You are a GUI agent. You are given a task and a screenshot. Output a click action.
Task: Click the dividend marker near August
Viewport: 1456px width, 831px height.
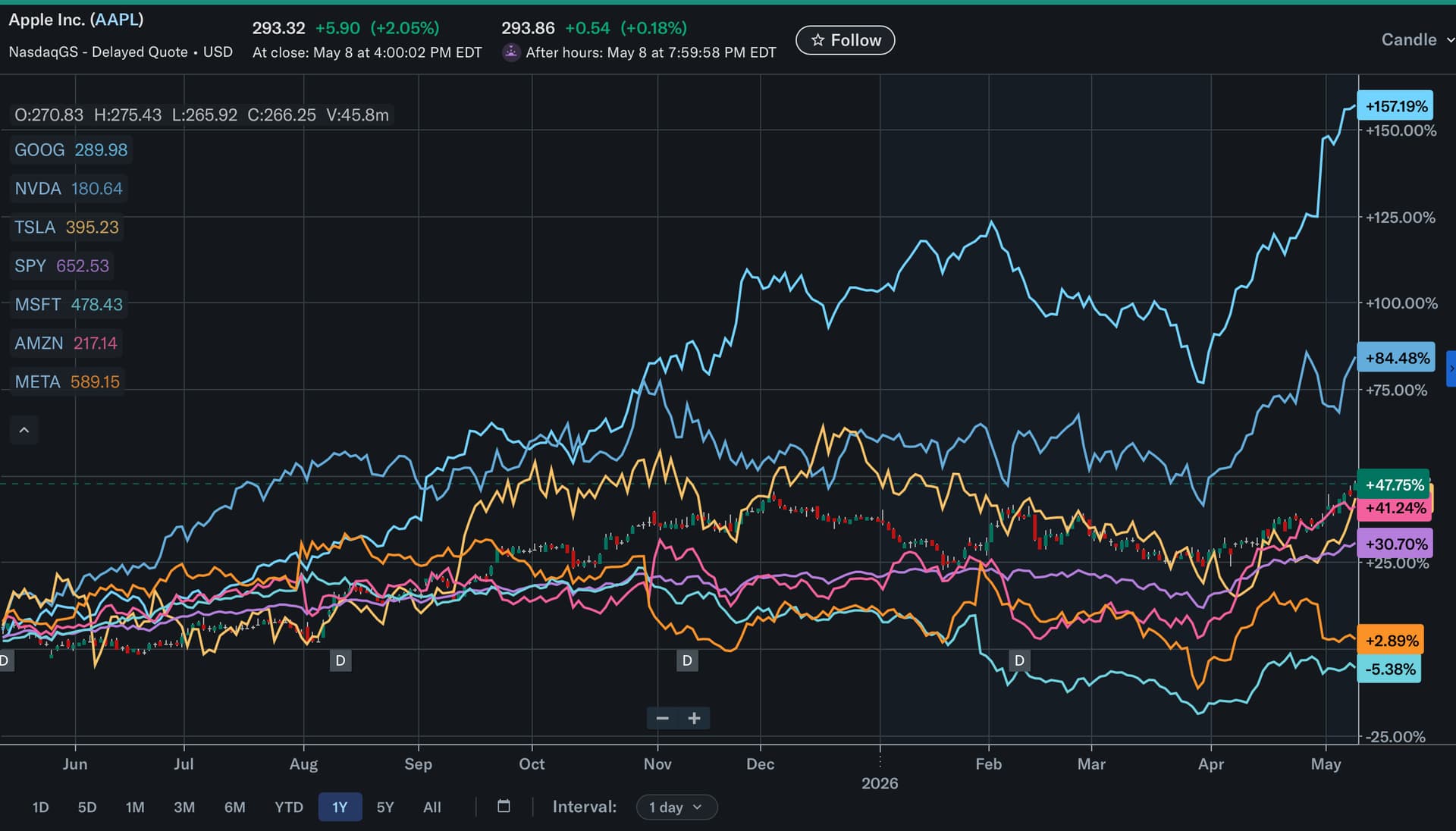340,660
